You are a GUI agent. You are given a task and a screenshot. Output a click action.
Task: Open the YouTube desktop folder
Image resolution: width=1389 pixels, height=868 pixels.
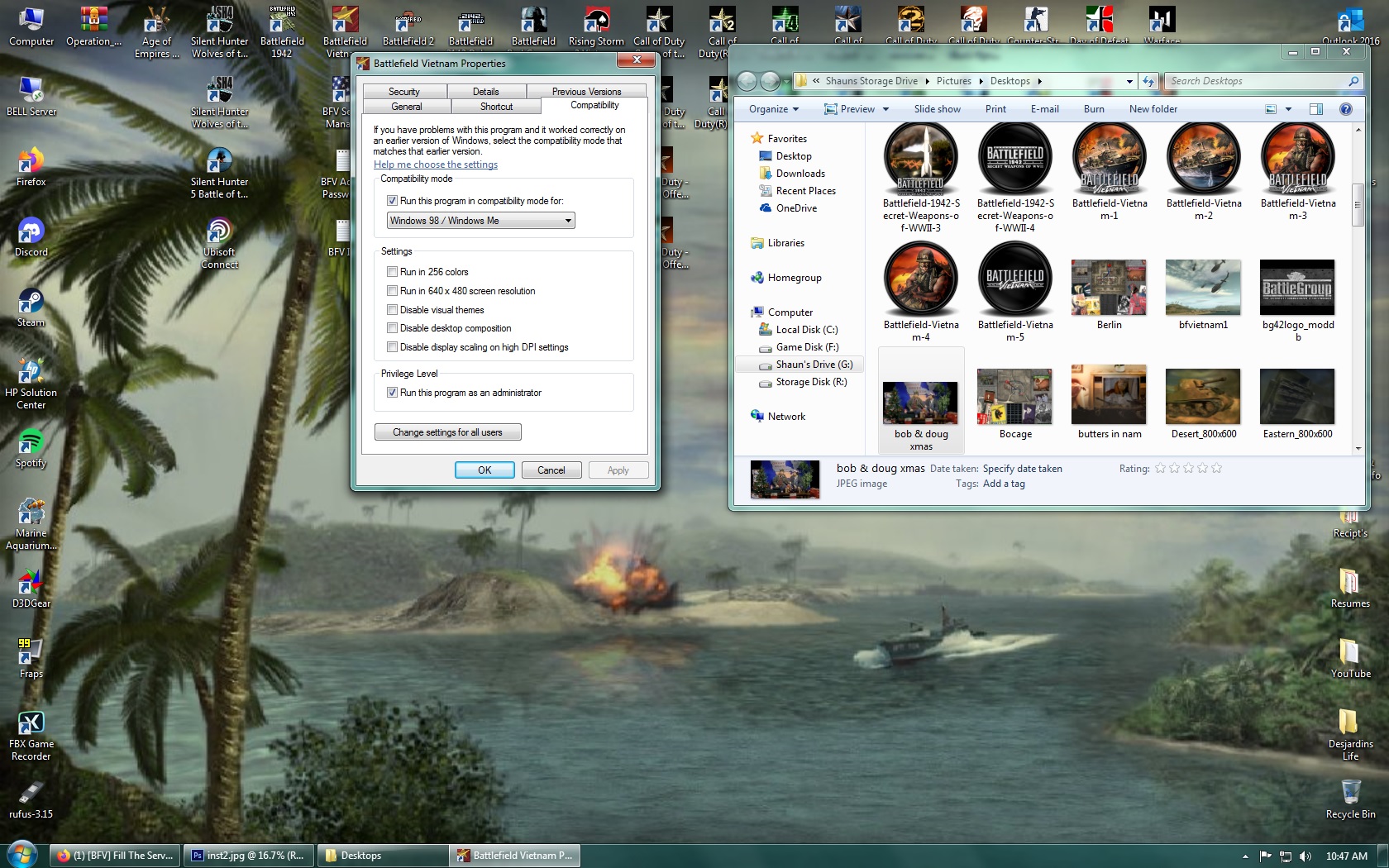tap(1351, 659)
